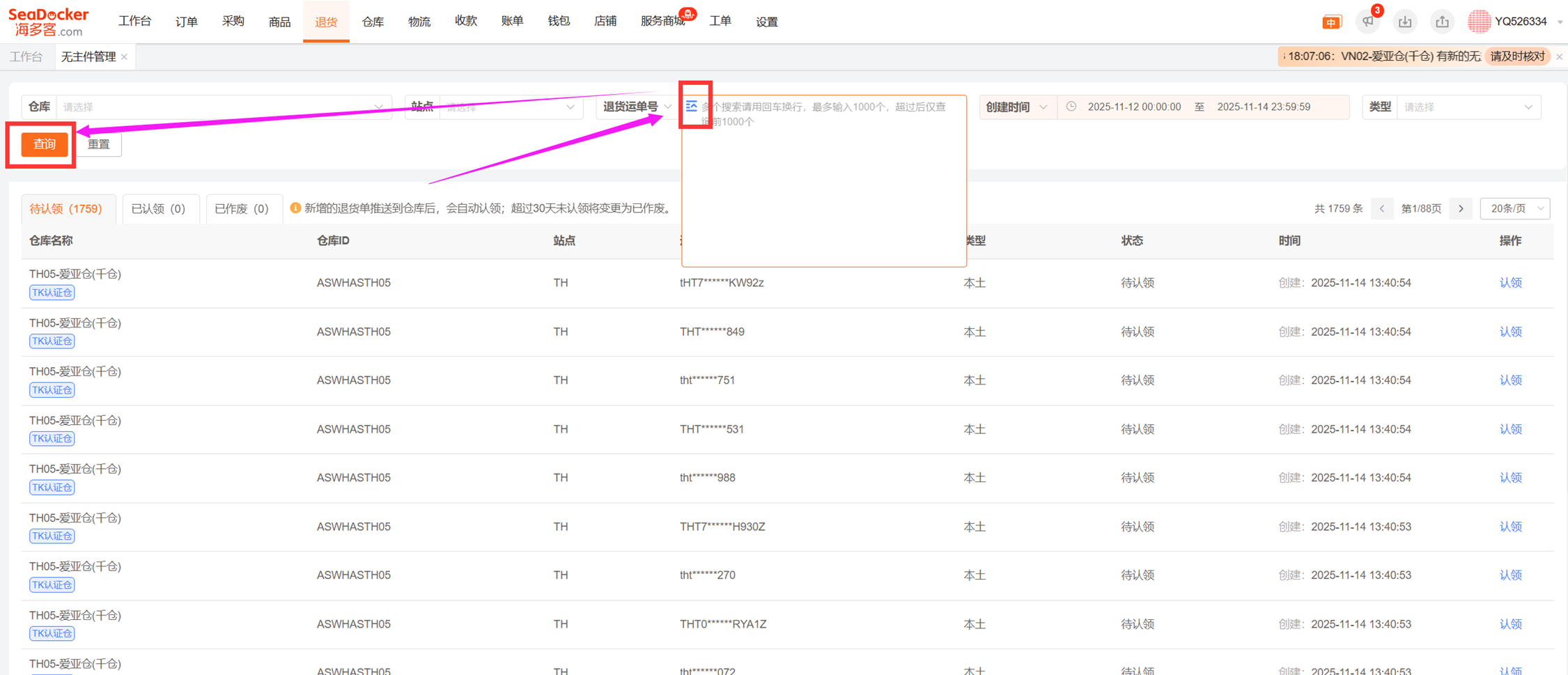
Task: Close the 无主件管理 tab
Action: [x=125, y=57]
